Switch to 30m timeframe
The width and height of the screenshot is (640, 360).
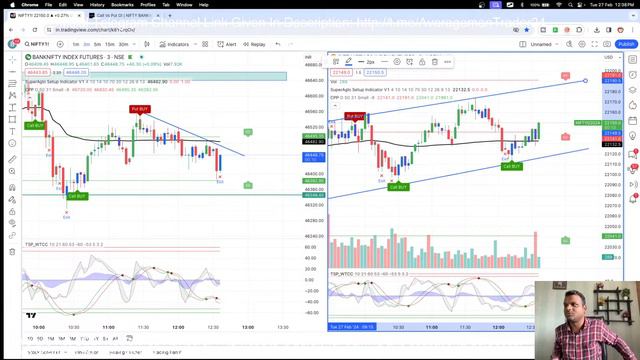[123, 44]
